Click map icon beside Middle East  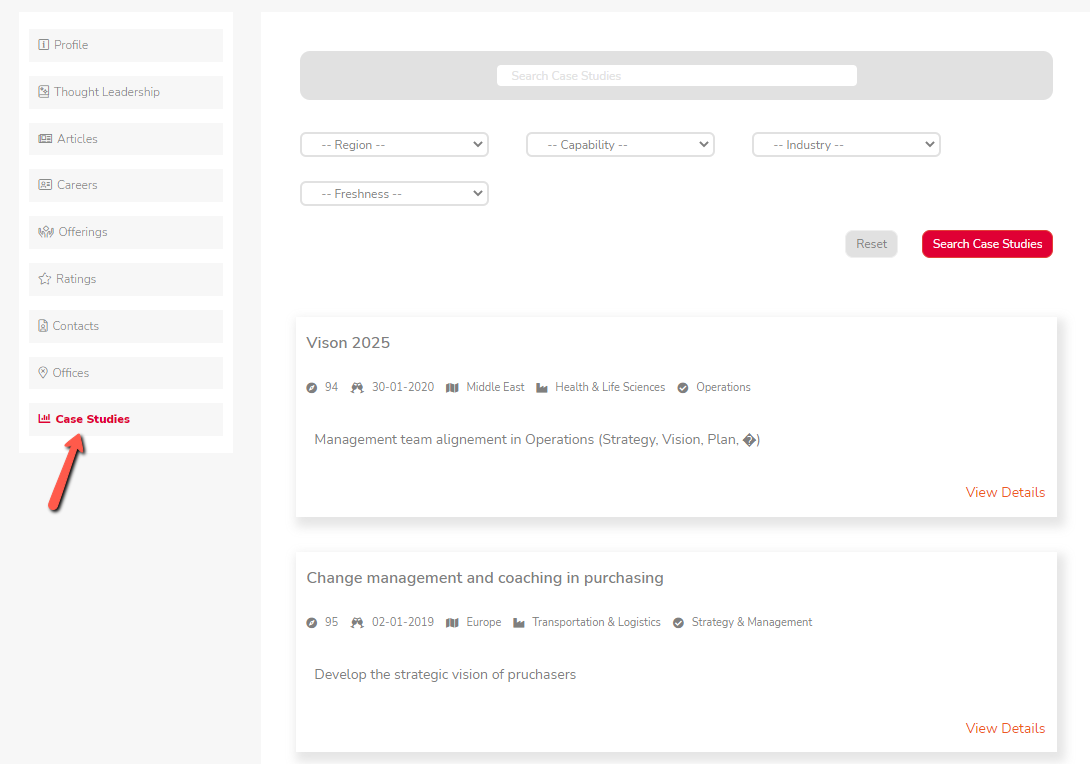452,388
